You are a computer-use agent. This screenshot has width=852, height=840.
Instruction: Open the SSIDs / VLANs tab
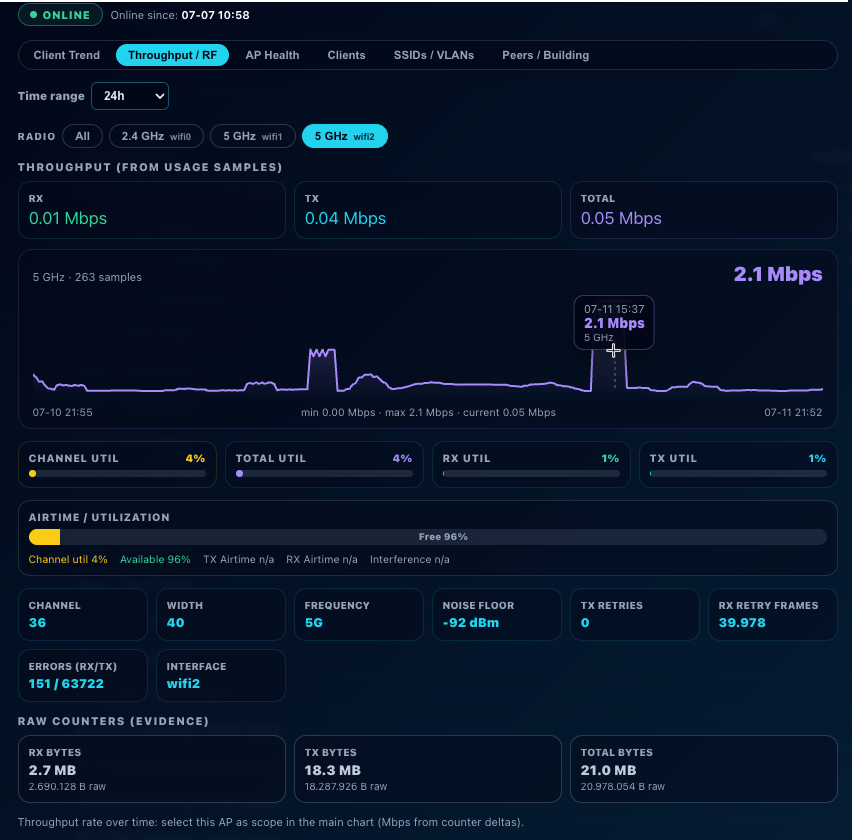(x=434, y=55)
